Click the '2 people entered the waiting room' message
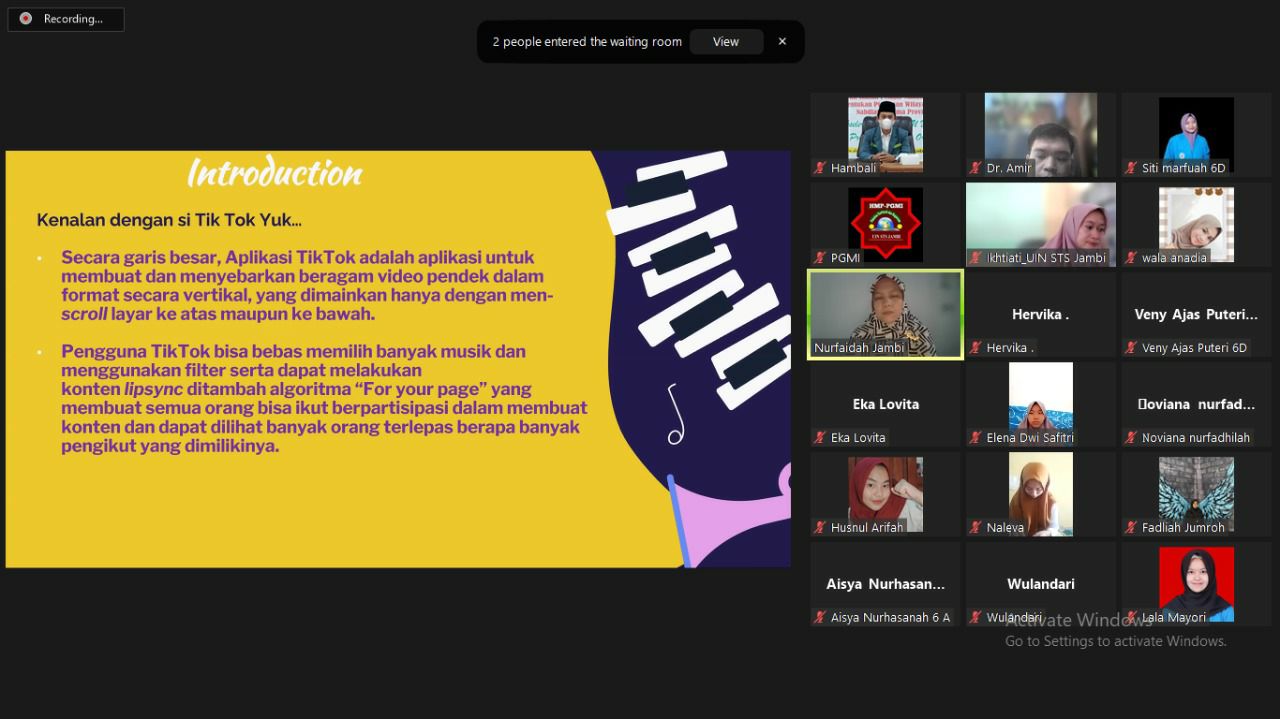Screen dimensions: 1280x719 point(587,42)
